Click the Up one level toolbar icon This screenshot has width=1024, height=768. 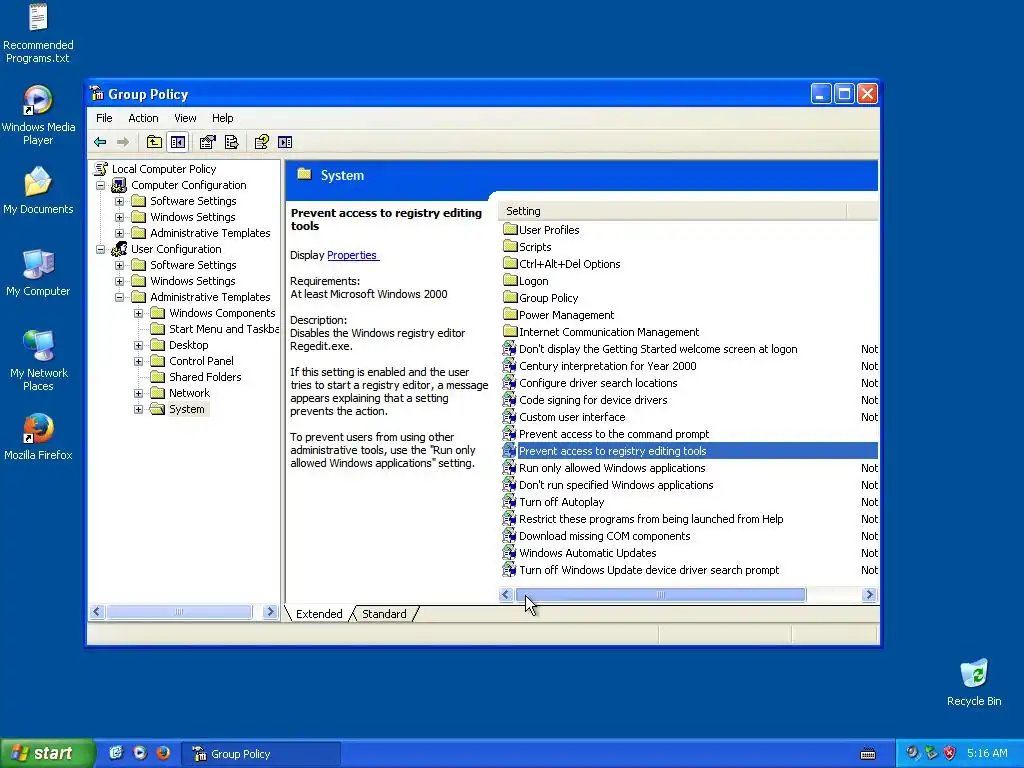(154, 142)
